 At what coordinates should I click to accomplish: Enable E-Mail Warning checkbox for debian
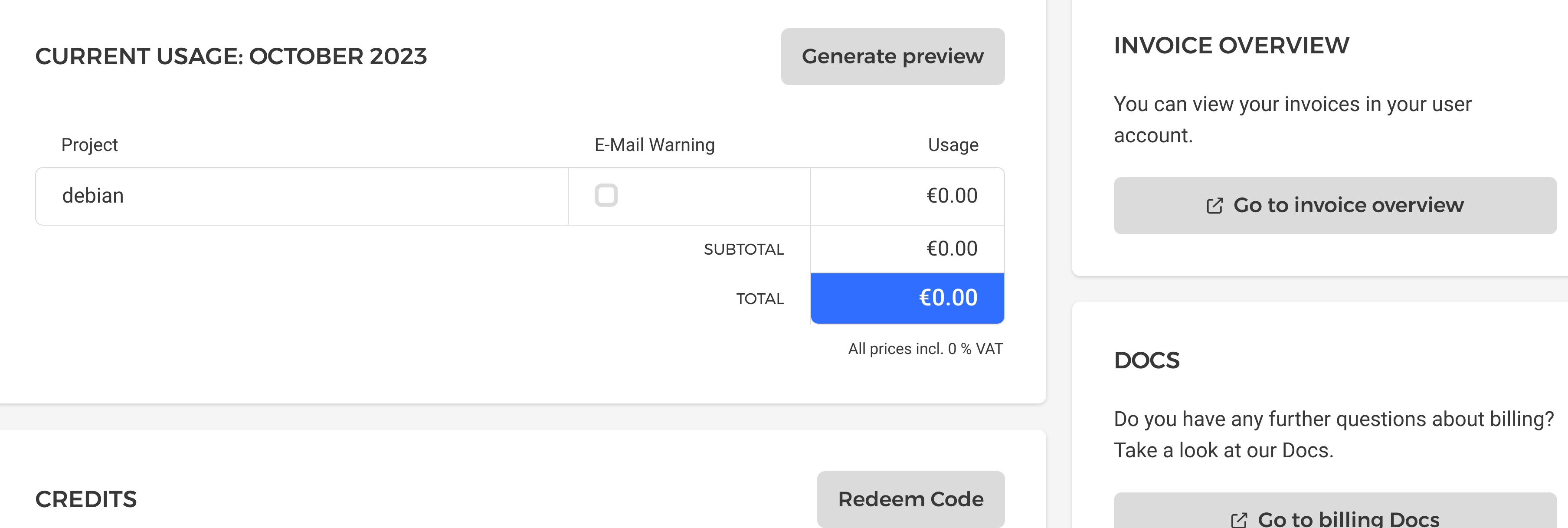[x=606, y=196]
